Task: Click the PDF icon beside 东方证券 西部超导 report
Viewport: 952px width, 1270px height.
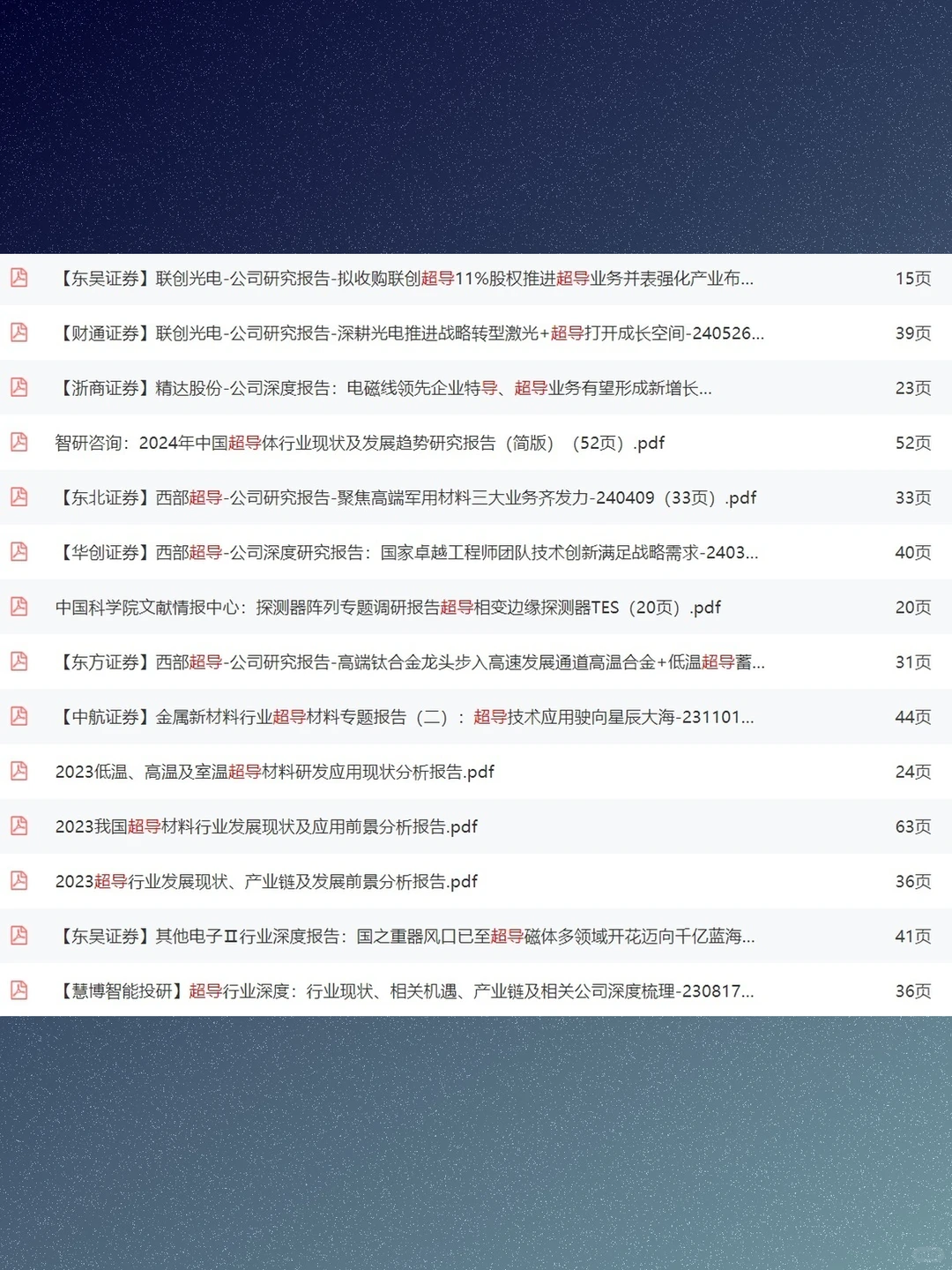Action: coord(19,662)
